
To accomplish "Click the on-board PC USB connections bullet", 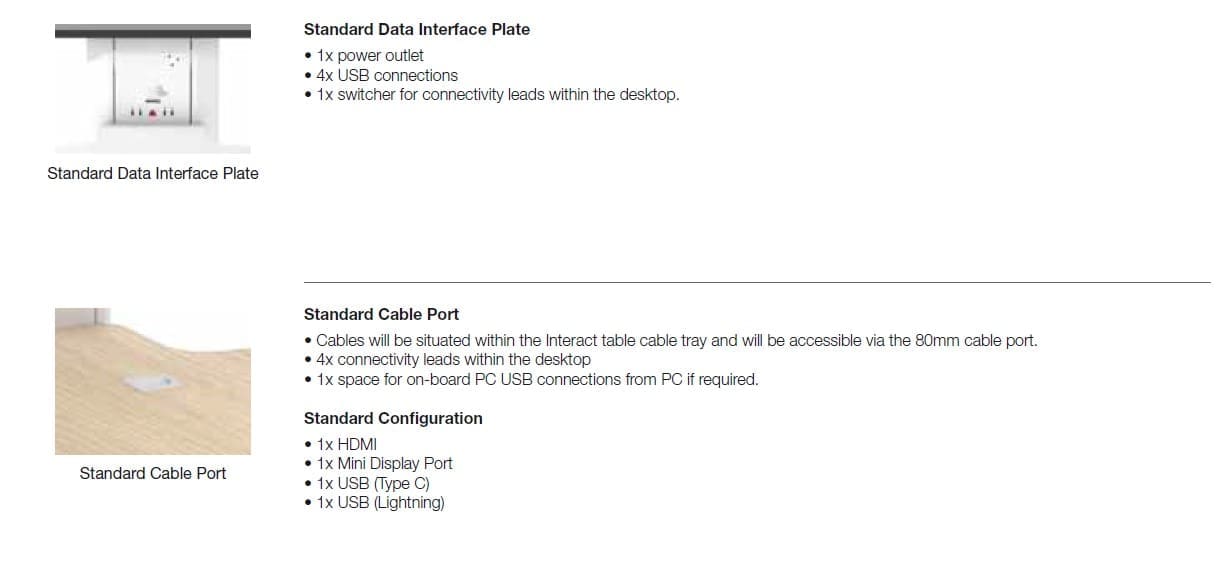I will (x=536, y=379).
